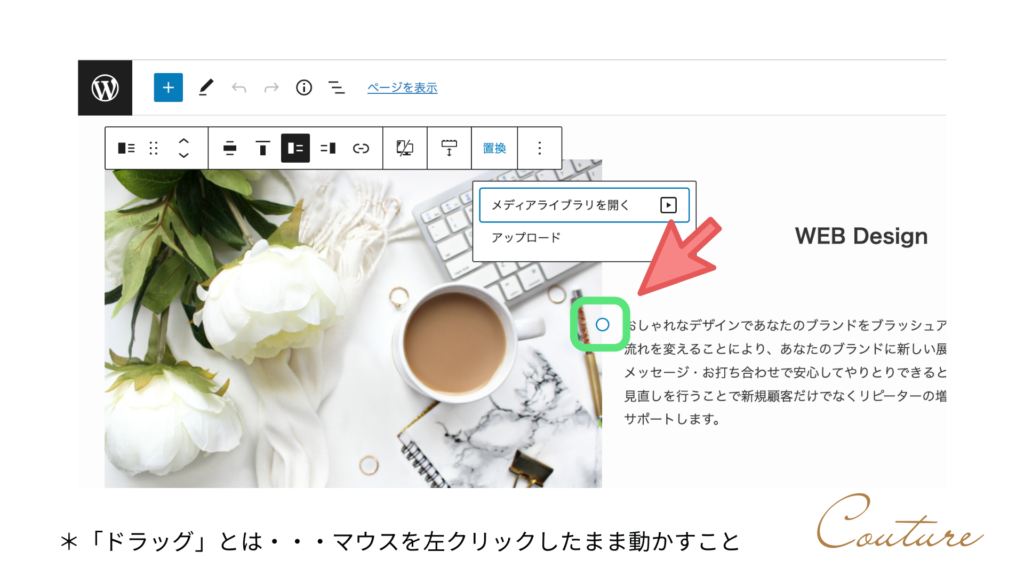
Task: Click the Media & Text block type icon
Action: coord(126,148)
